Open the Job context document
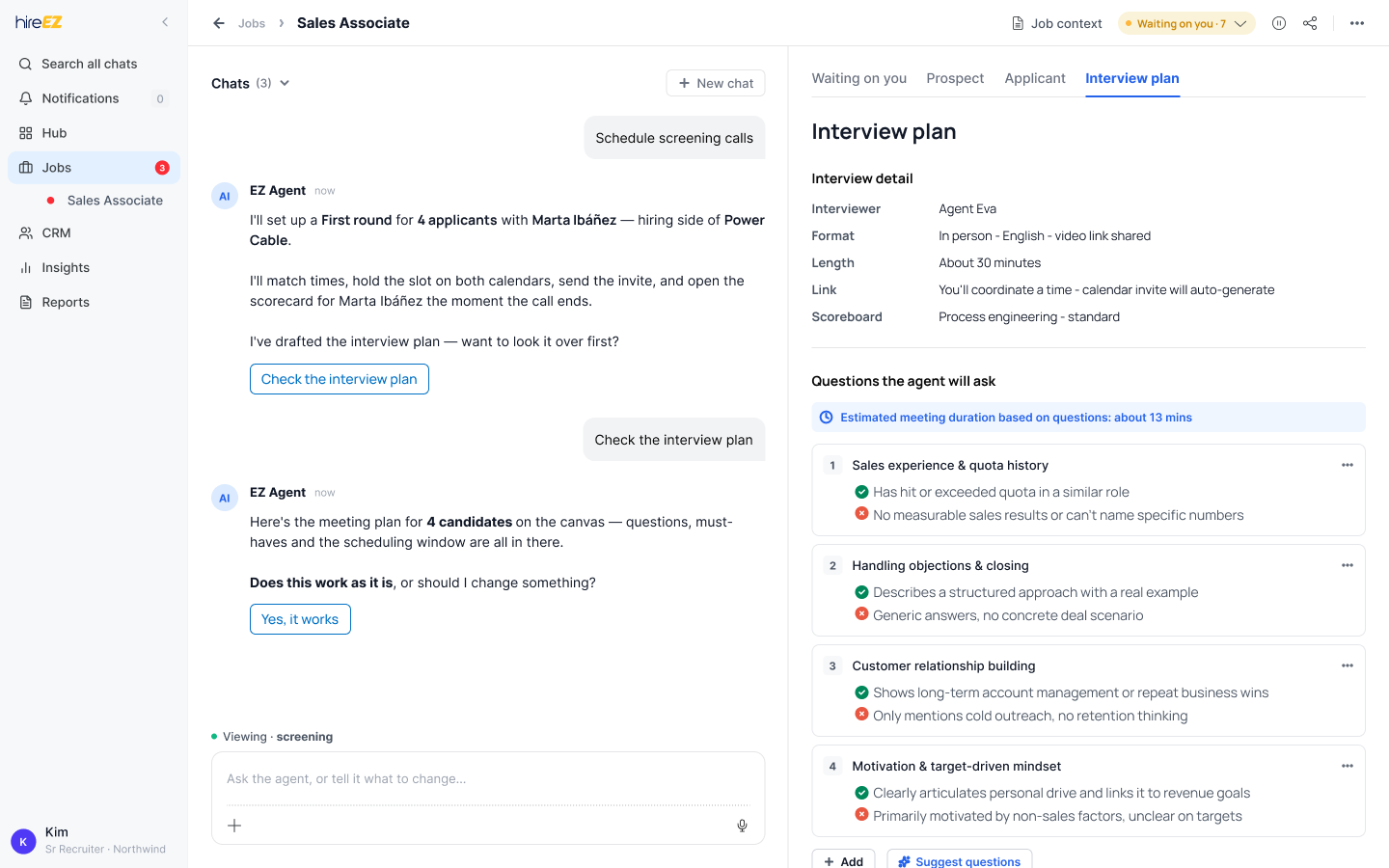 (1056, 23)
